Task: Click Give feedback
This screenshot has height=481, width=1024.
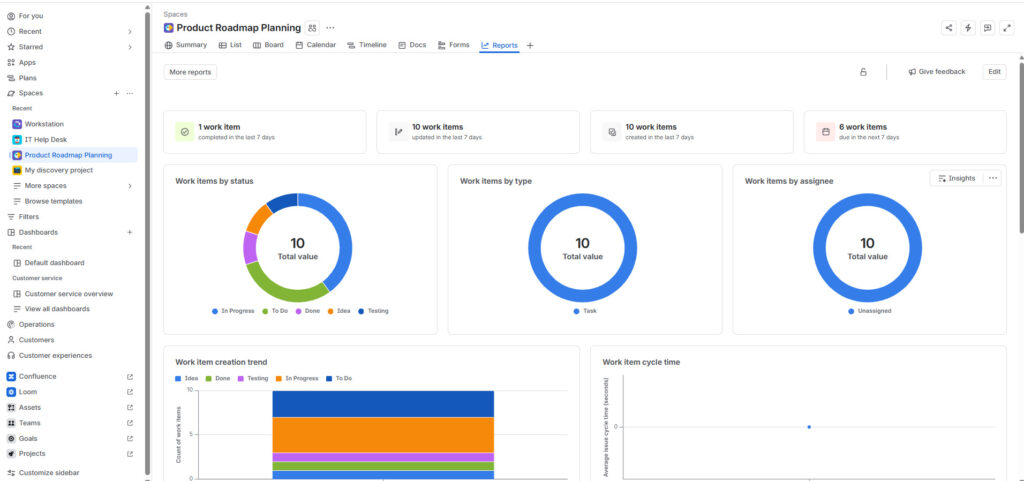Action: (936, 72)
